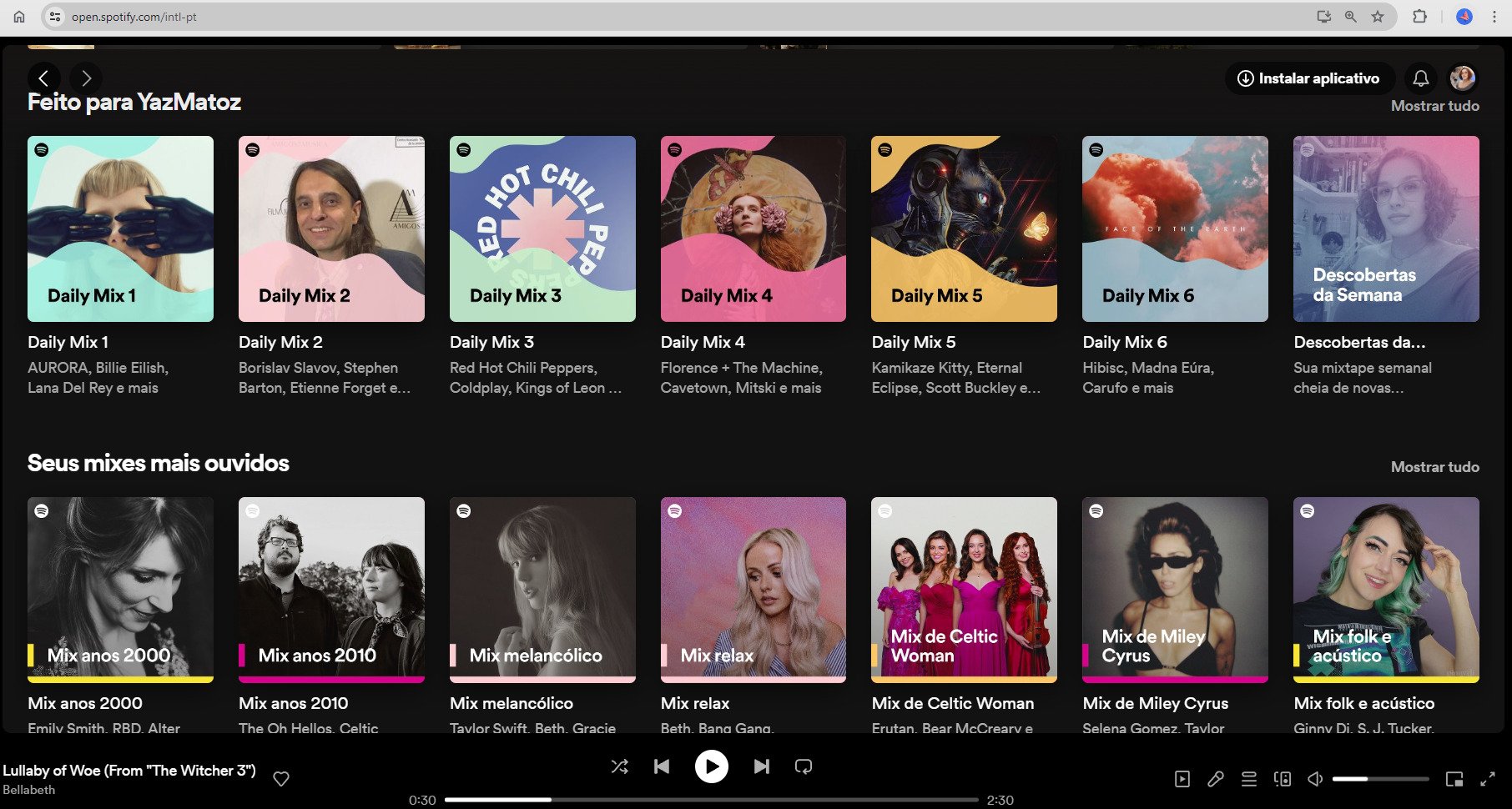This screenshot has width=1512, height=809.
Task: Click the Daily Mix 1 title text
Action: pyautogui.click(x=68, y=342)
